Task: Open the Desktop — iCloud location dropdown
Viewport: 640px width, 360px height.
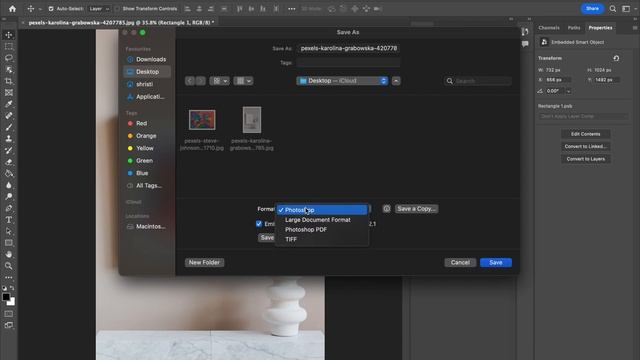Action: [x=342, y=81]
